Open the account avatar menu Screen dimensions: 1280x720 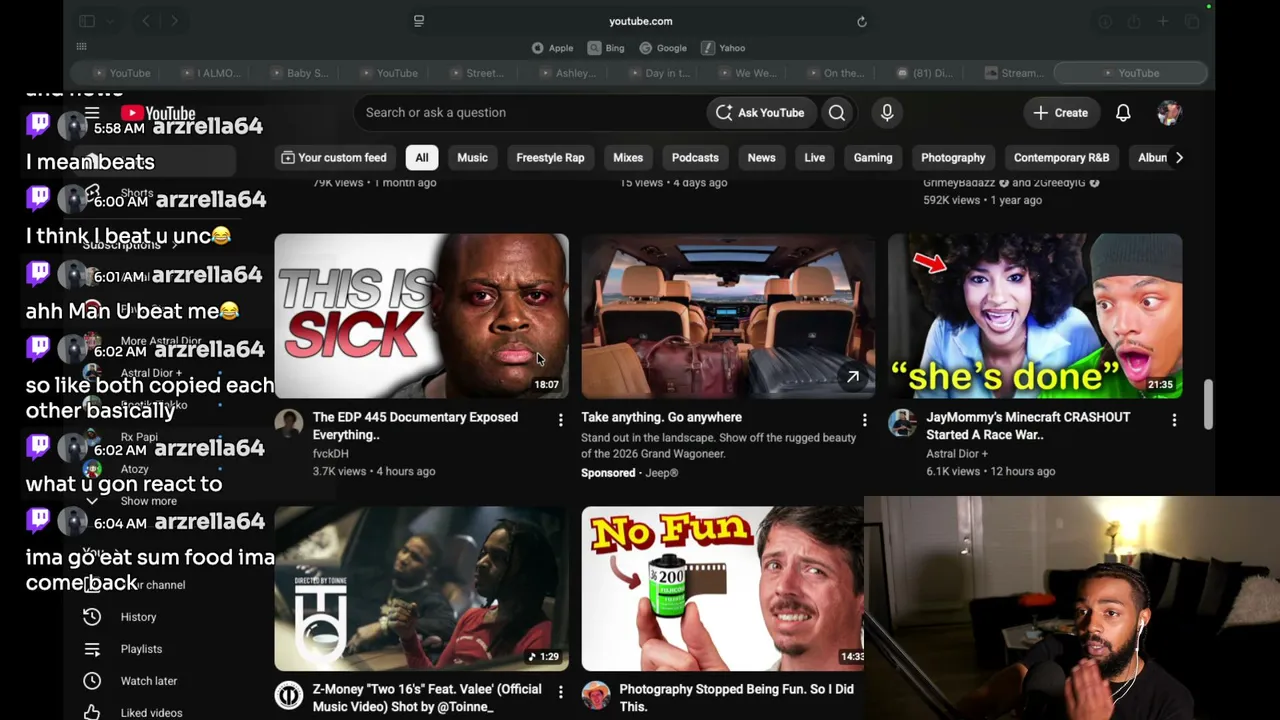click(1169, 113)
